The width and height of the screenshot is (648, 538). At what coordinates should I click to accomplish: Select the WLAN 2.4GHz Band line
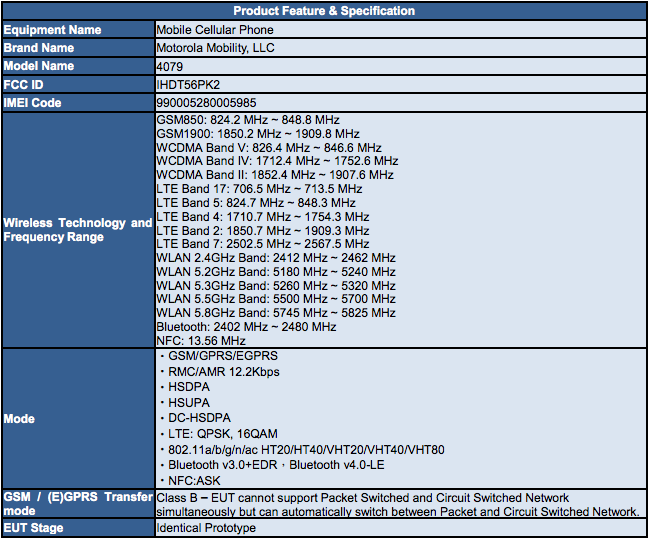click(276, 258)
